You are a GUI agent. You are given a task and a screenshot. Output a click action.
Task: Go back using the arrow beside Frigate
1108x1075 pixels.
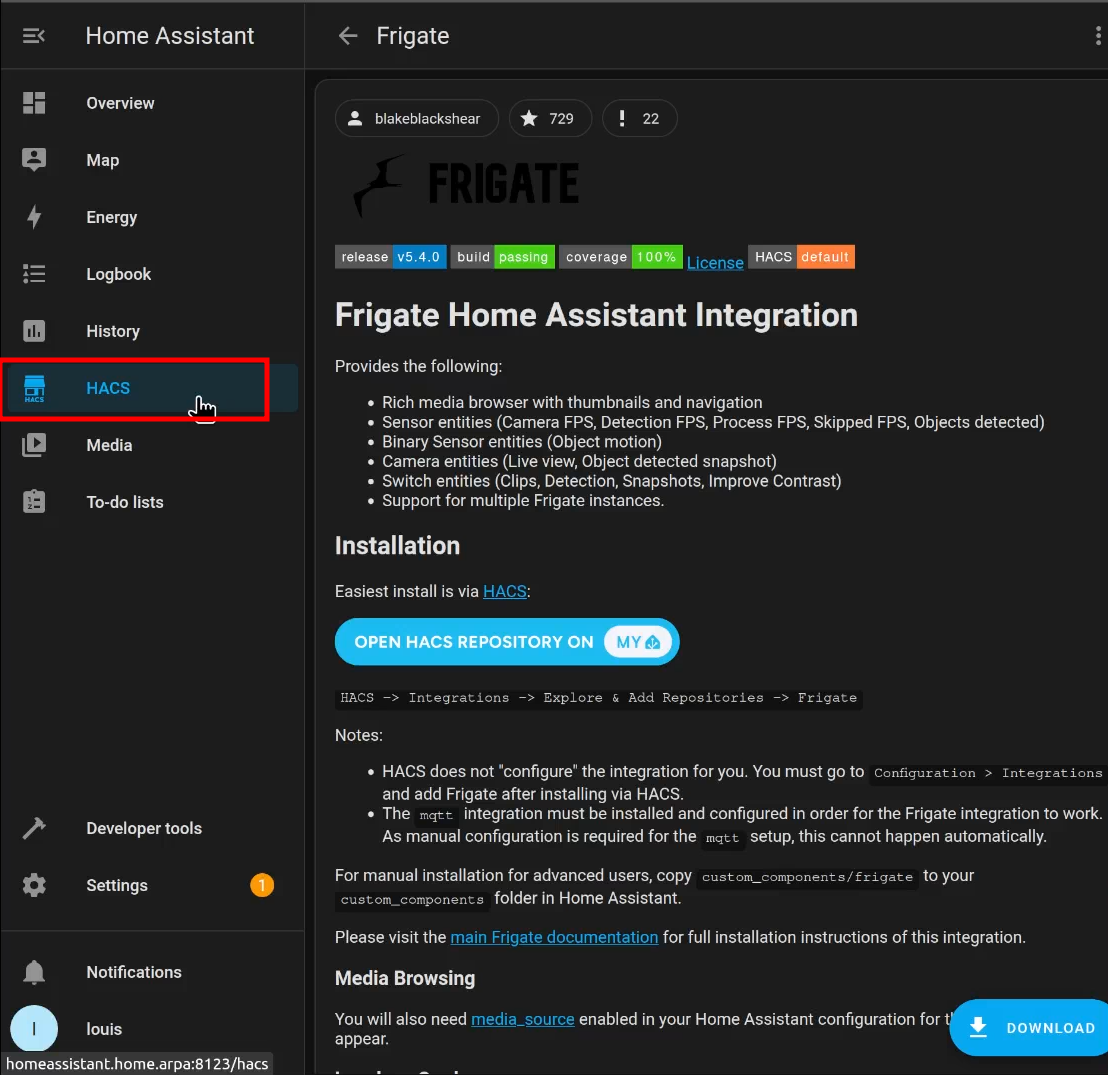tap(348, 36)
